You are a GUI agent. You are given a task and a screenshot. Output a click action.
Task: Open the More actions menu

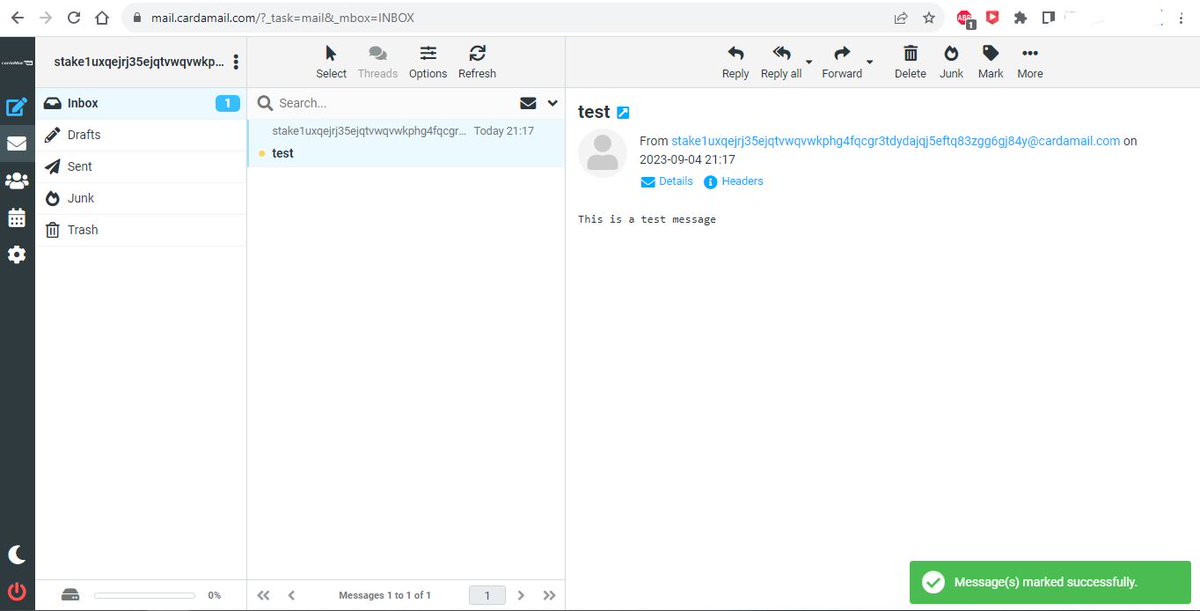coord(1030,62)
